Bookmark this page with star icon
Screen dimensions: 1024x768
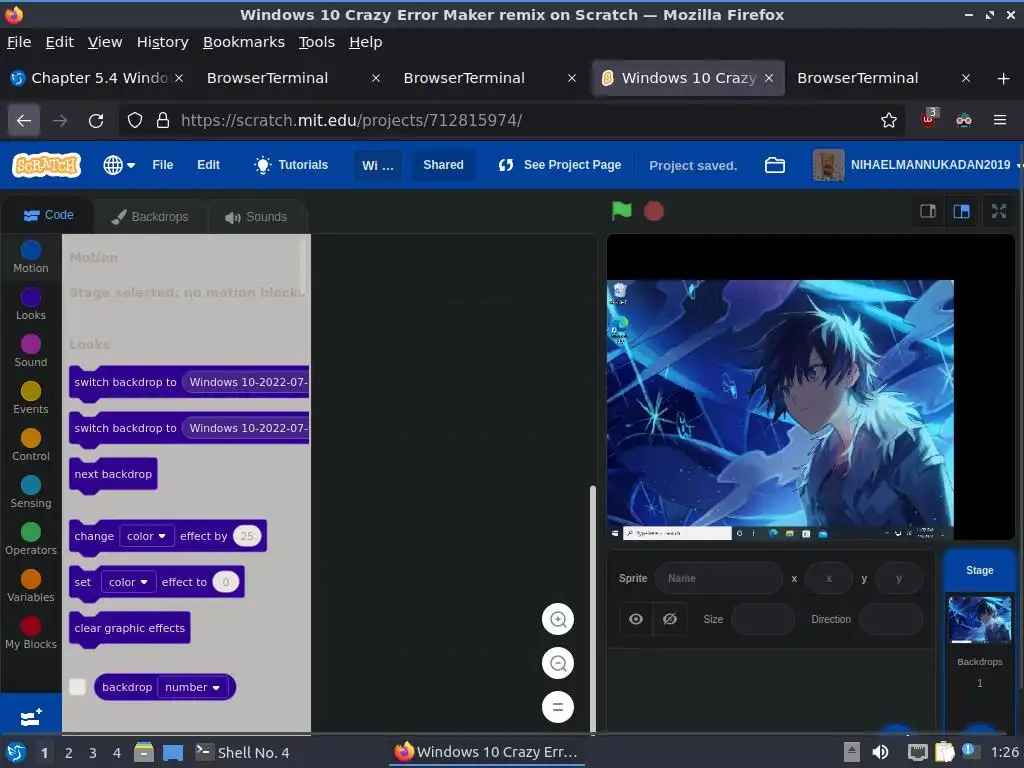(888, 120)
